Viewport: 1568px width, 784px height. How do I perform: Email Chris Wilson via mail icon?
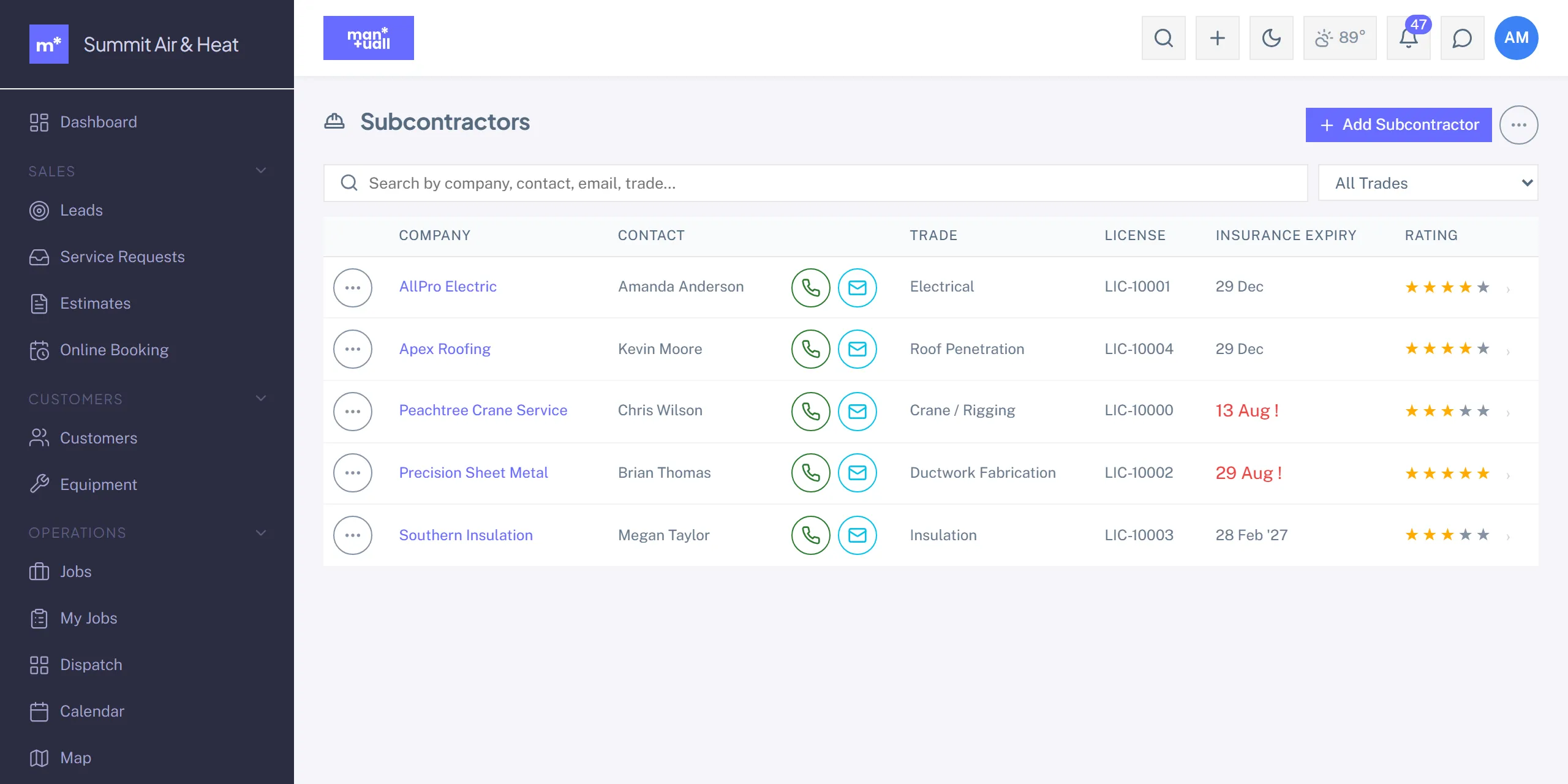point(858,411)
